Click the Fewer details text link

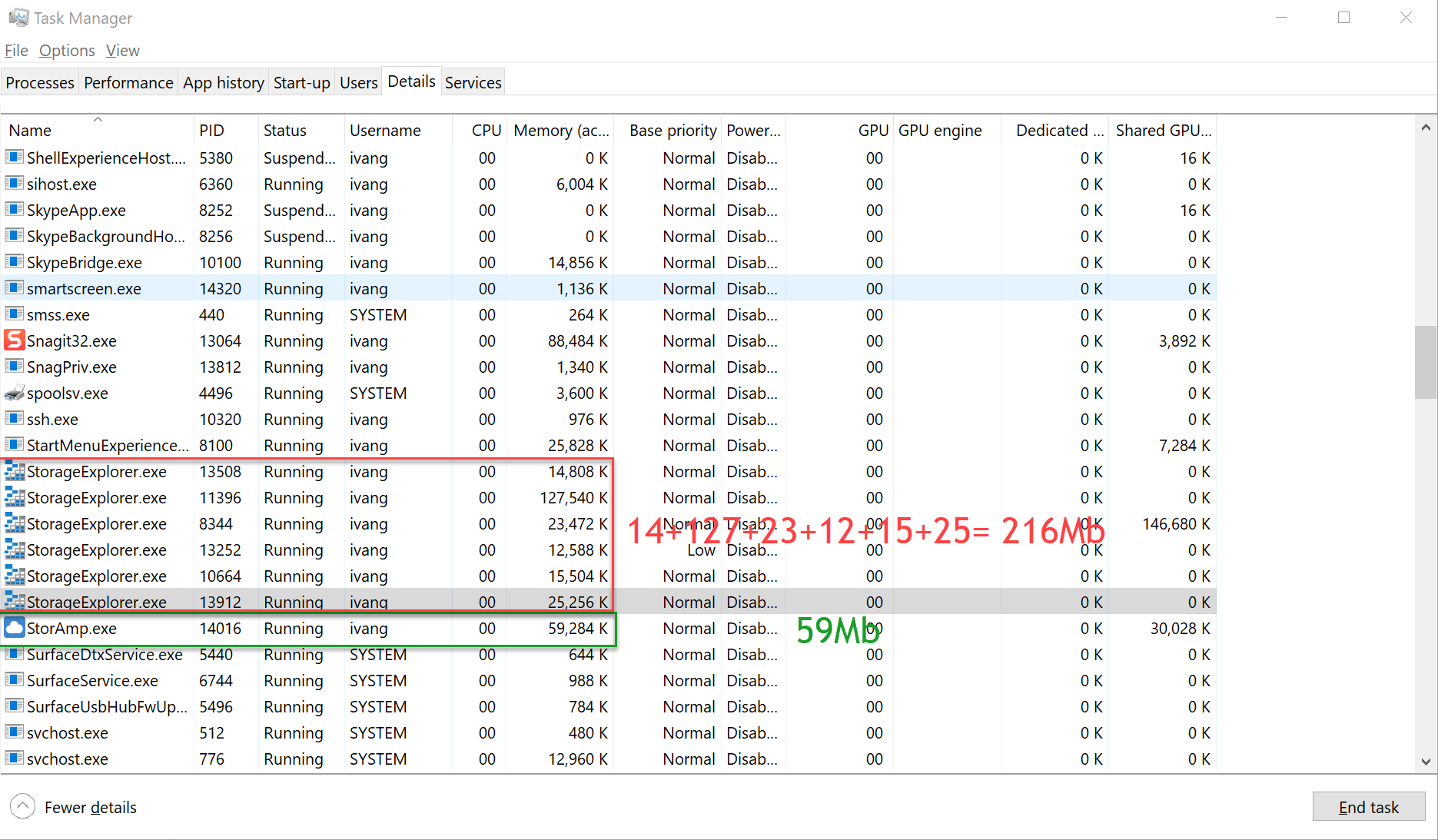click(x=91, y=807)
